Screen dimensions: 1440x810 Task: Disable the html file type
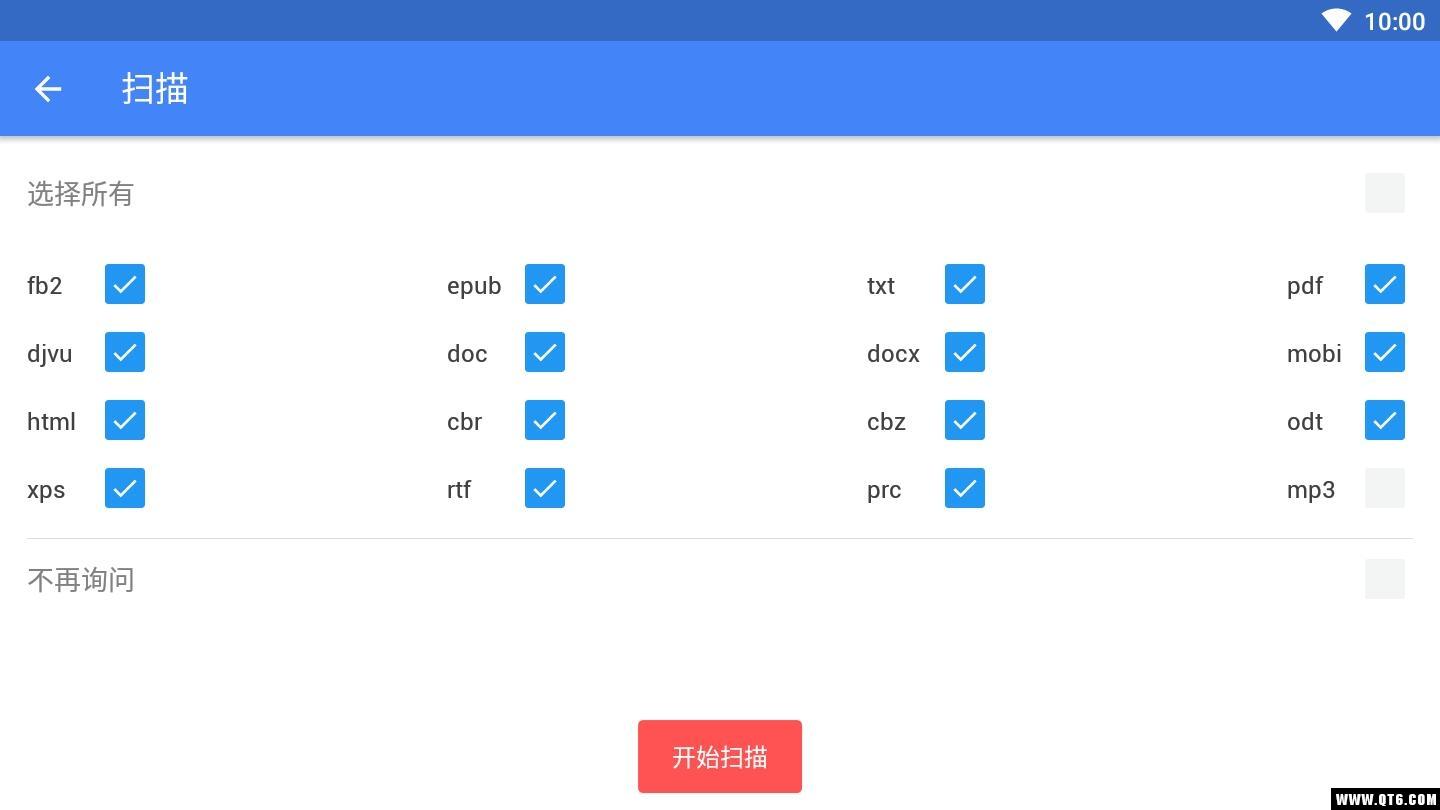125,420
